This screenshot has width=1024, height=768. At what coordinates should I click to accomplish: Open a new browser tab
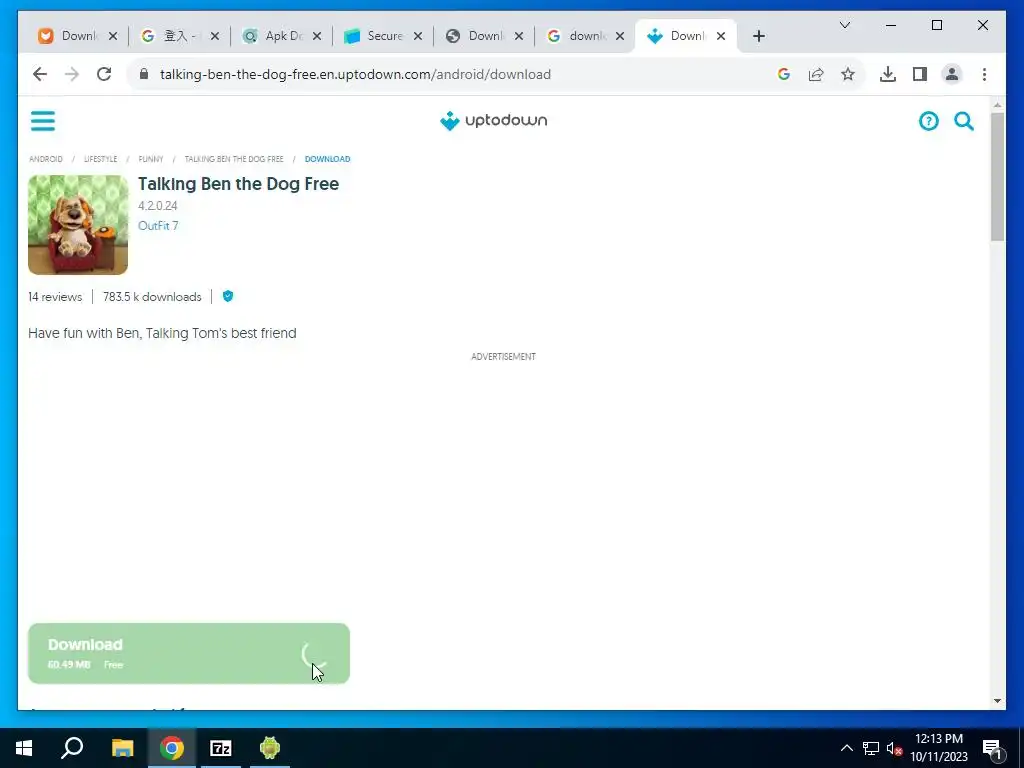pyautogui.click(x=758, y=36)
